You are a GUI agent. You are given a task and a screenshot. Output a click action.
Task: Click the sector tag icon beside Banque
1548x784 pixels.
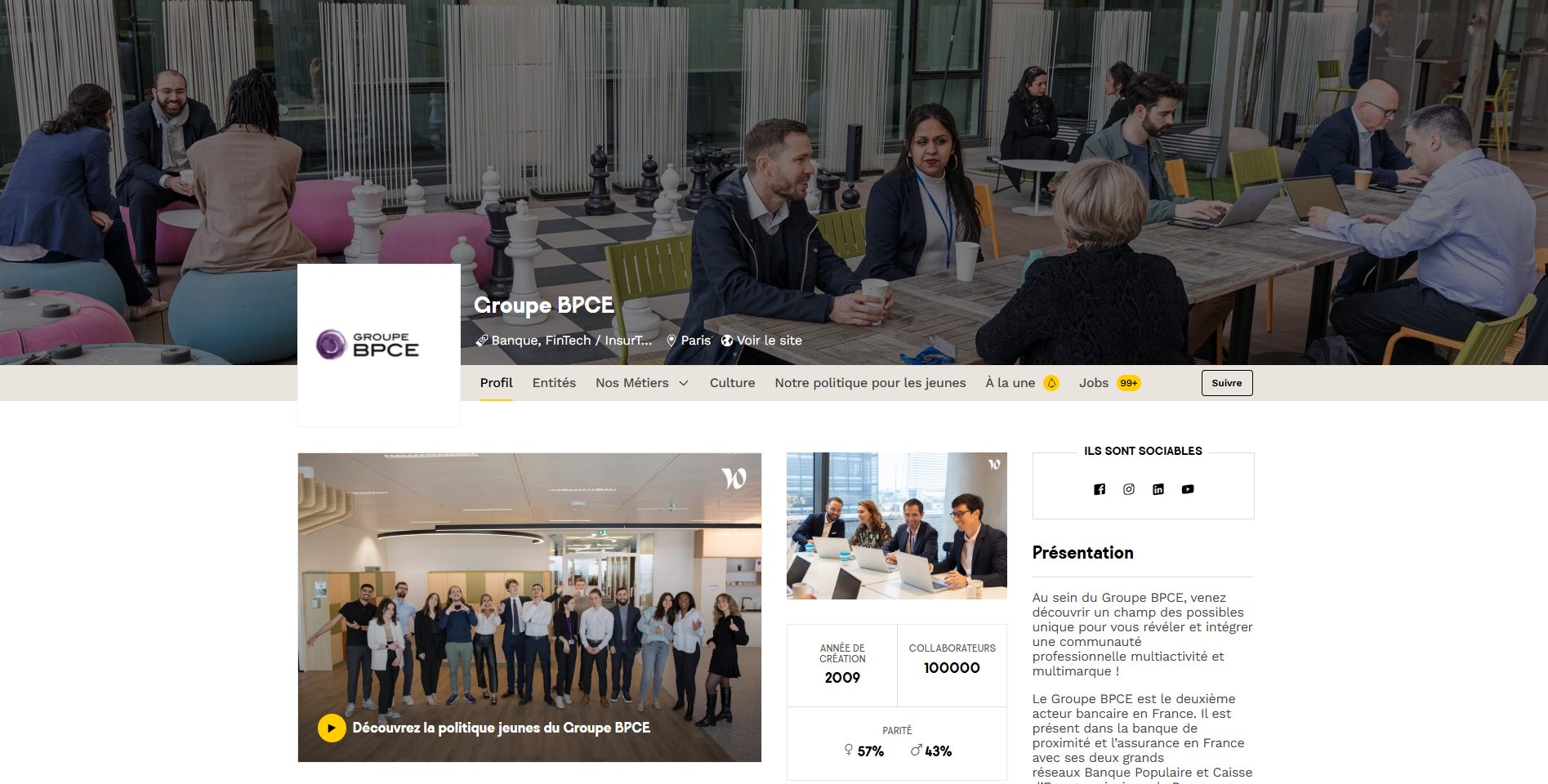point(482,341)
